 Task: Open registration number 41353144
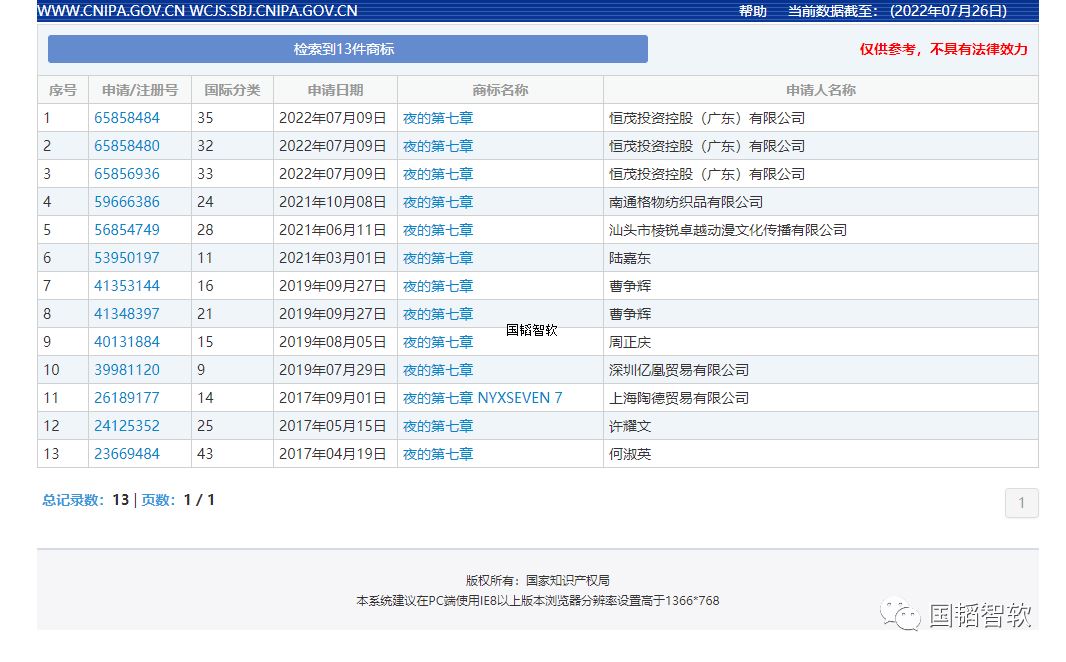pyautogui.click(x=126, y=285)
